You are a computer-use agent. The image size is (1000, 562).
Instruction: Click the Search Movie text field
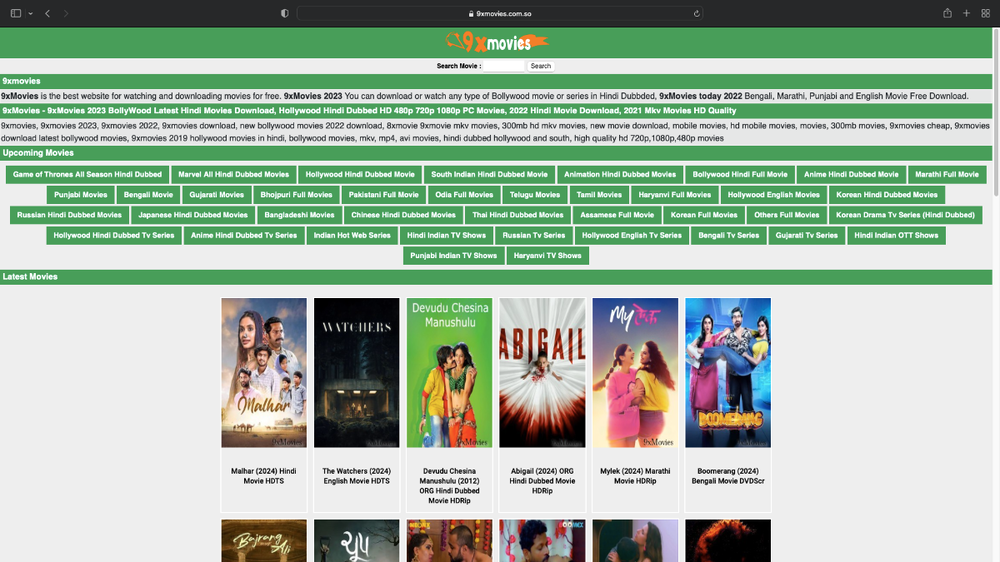tap(504, 66)
